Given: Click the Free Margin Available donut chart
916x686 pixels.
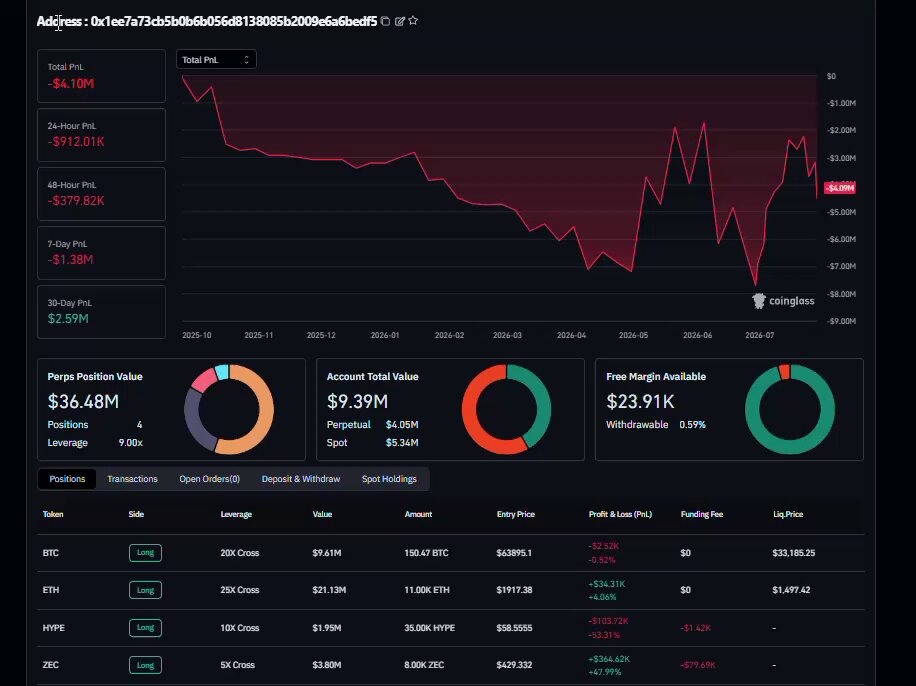Looking at the screenshot, I should pos(790,409).
